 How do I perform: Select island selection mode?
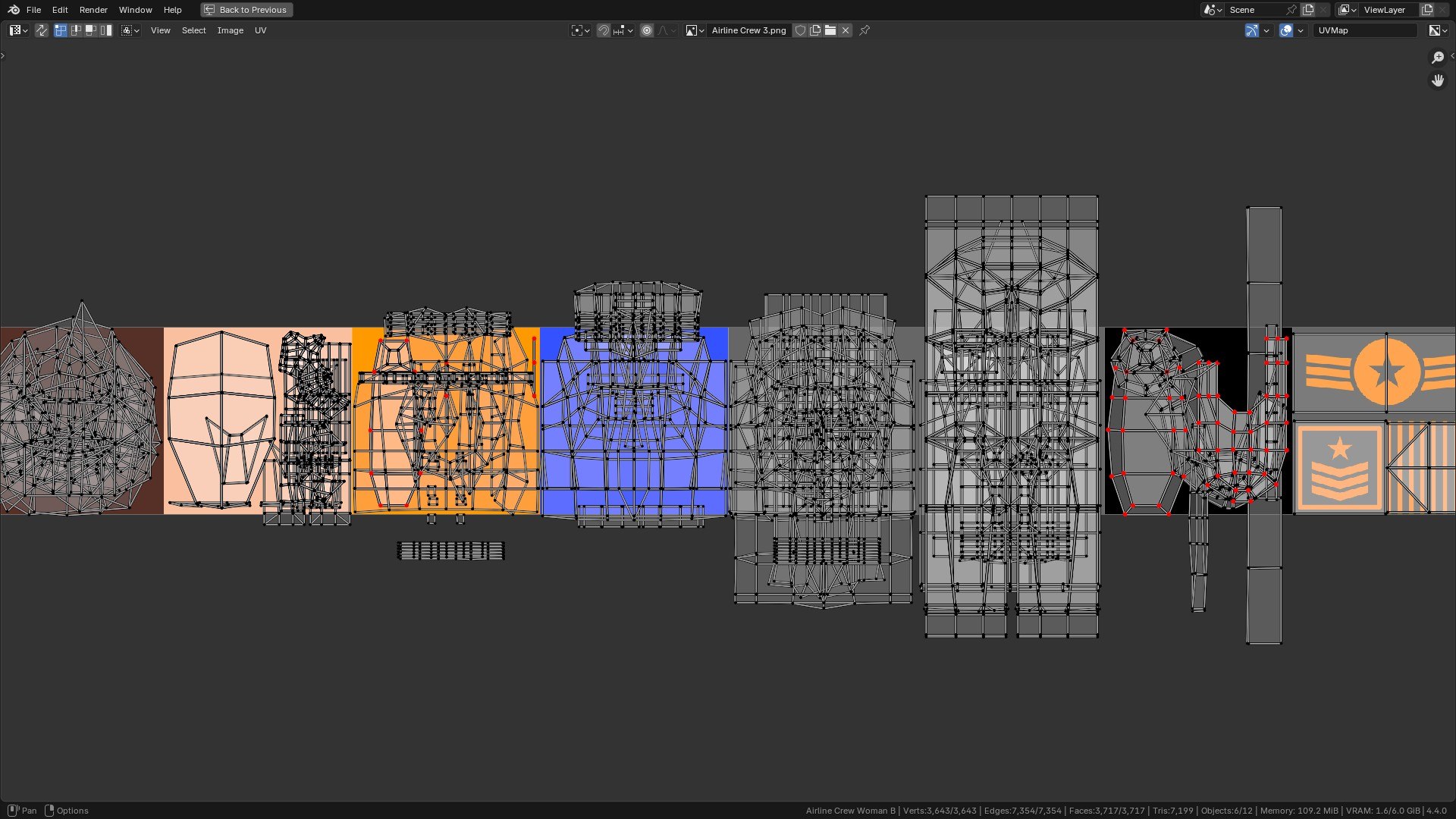[x=106, y=30]
